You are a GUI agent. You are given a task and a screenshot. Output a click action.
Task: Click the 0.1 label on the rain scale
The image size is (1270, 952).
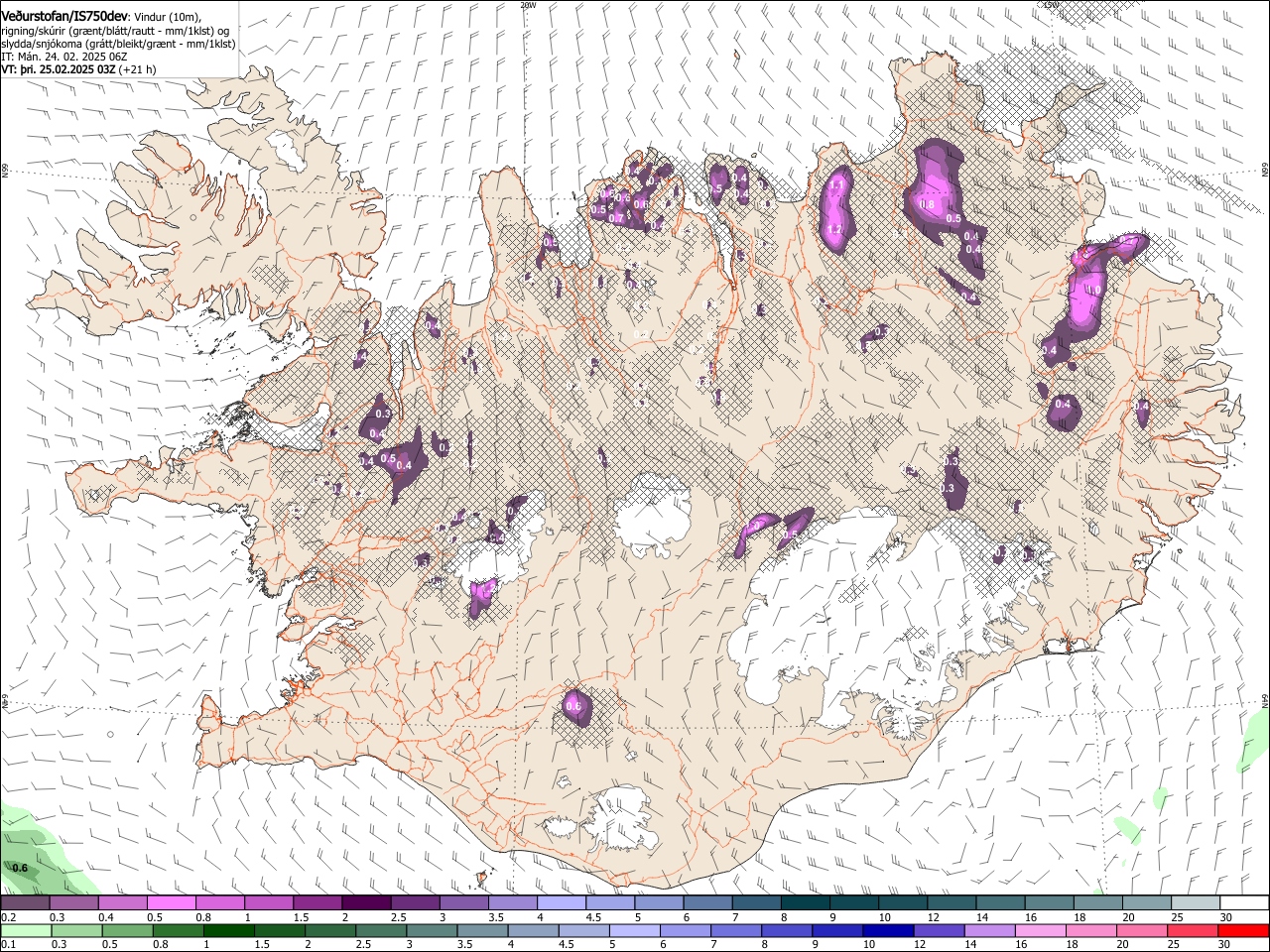click(x=7, y=945)
